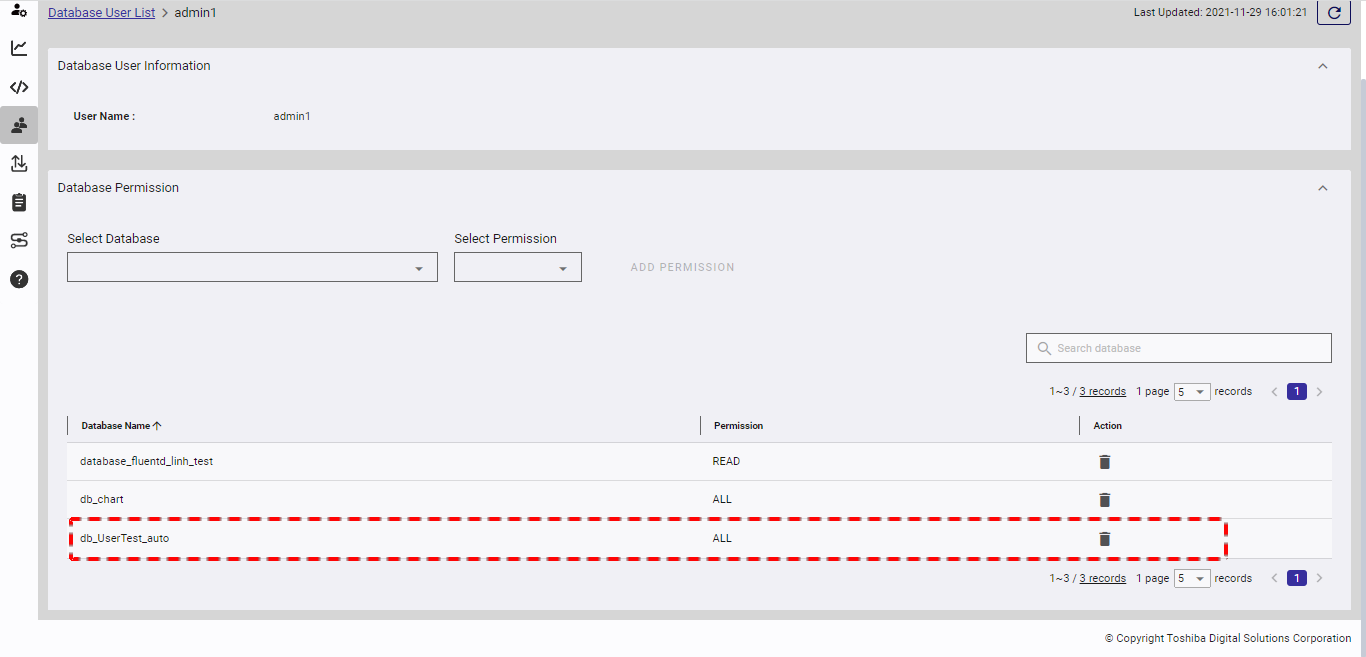Click ALL permission of db_UserTest_auto
The image size is (1366, 657).
pos(722,538)
